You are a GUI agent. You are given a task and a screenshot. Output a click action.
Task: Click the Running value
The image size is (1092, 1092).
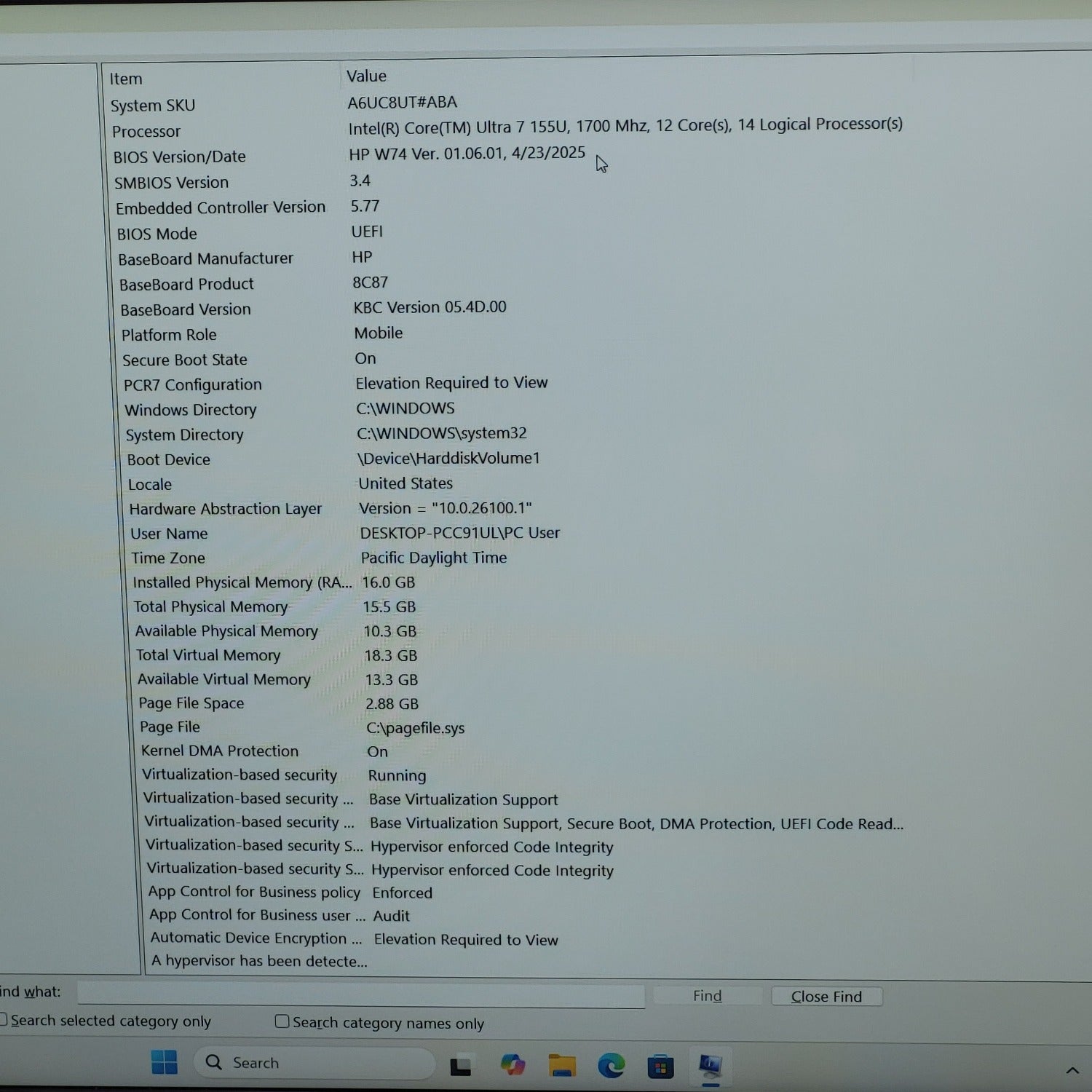(397, 775)
